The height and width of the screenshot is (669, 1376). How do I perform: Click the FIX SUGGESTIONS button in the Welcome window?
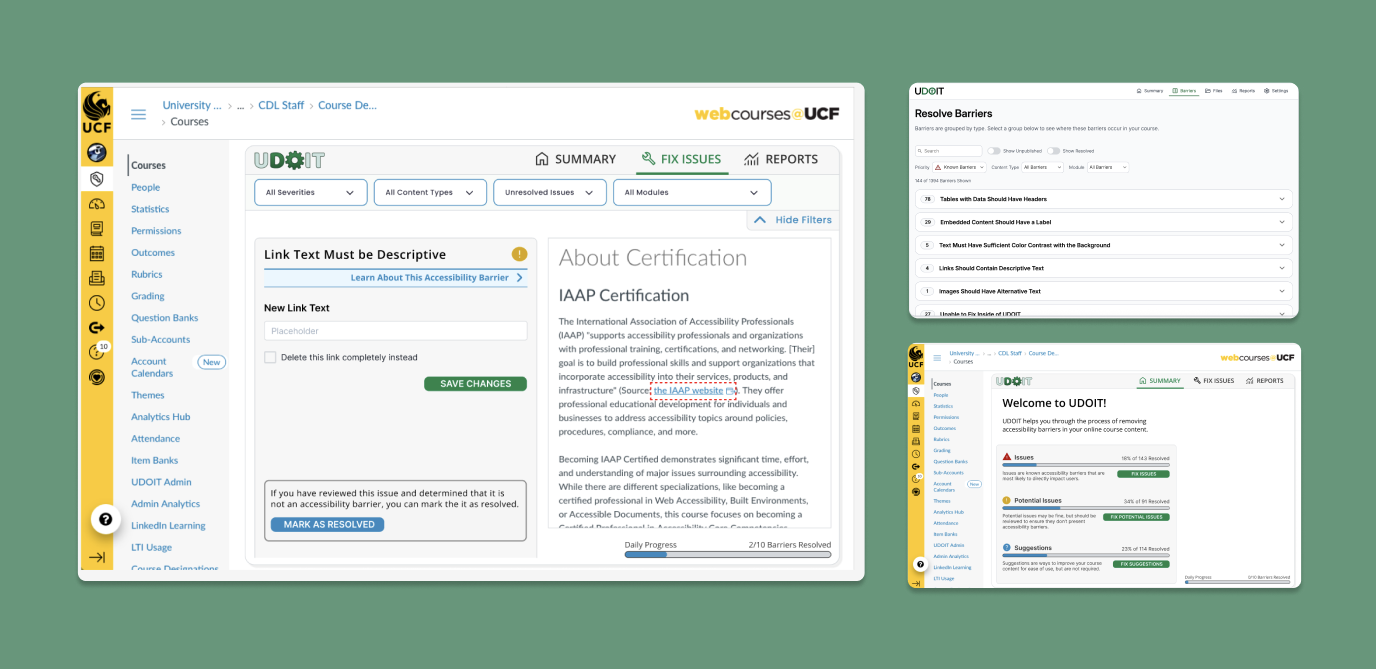pos(1141,564)
